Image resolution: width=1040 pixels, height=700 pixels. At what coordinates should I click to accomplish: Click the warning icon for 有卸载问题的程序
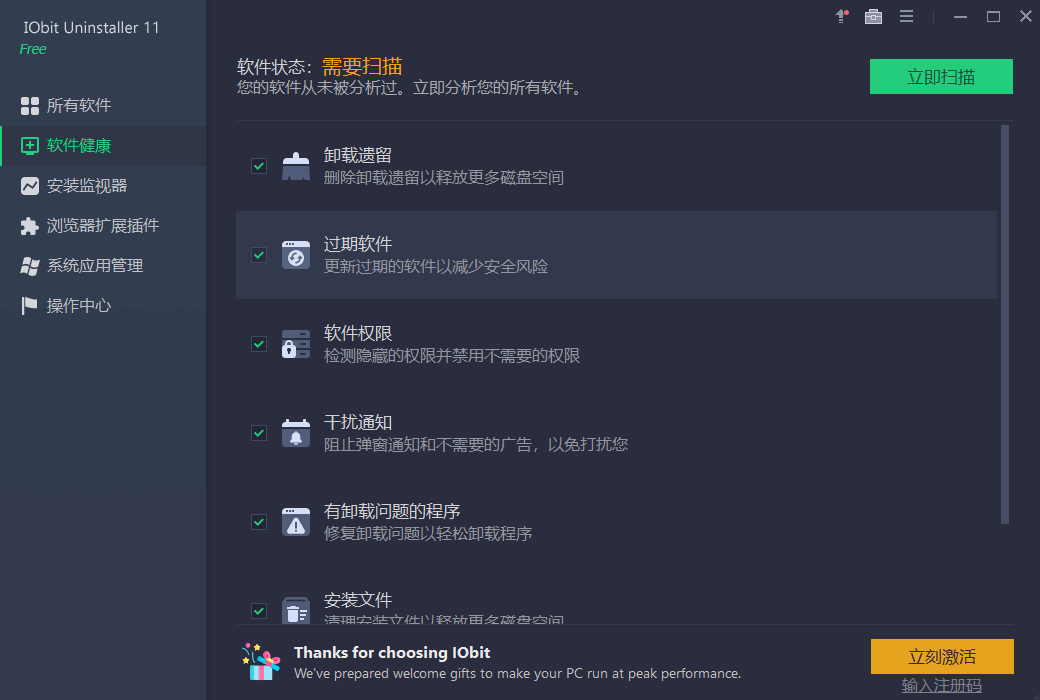(x=296, y=522)
